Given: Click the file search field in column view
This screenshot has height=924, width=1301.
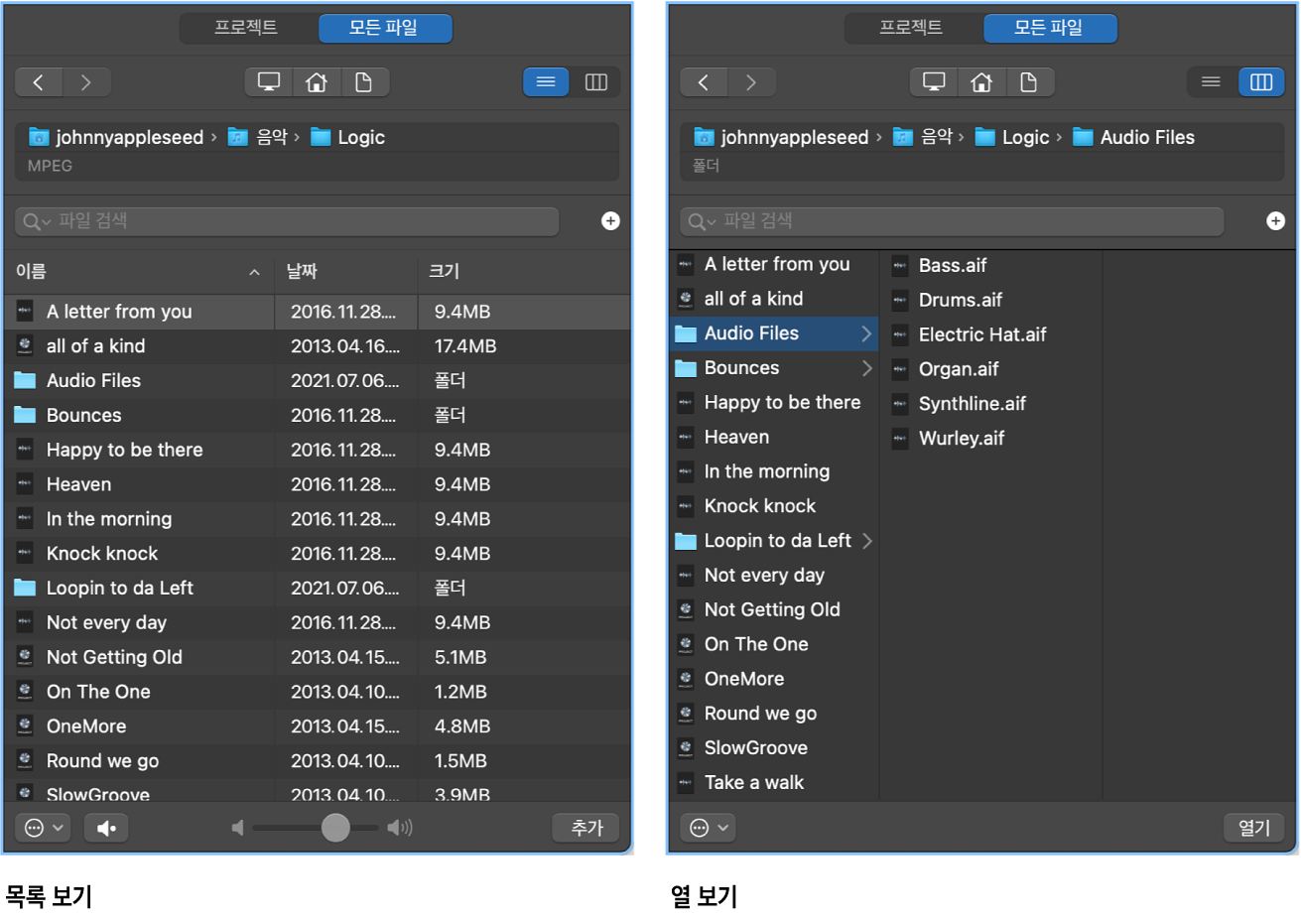Looking at the screenshot, I should coord(952,221).
